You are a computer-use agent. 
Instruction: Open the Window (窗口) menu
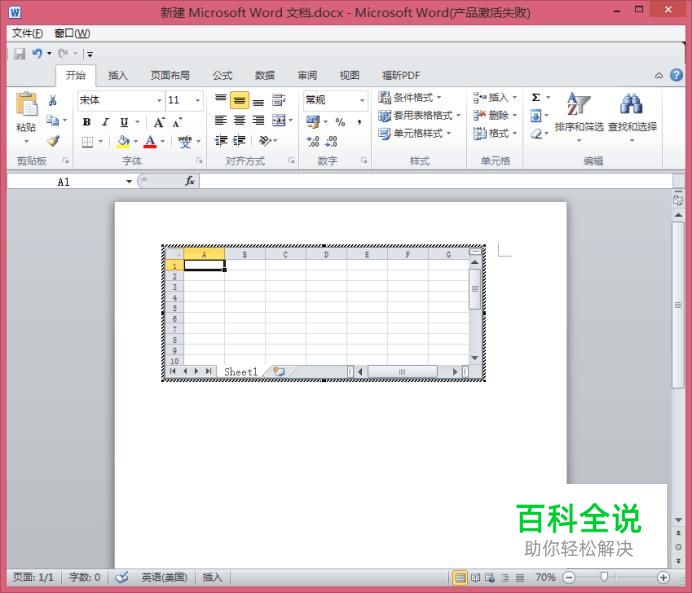tap(72, 34)
